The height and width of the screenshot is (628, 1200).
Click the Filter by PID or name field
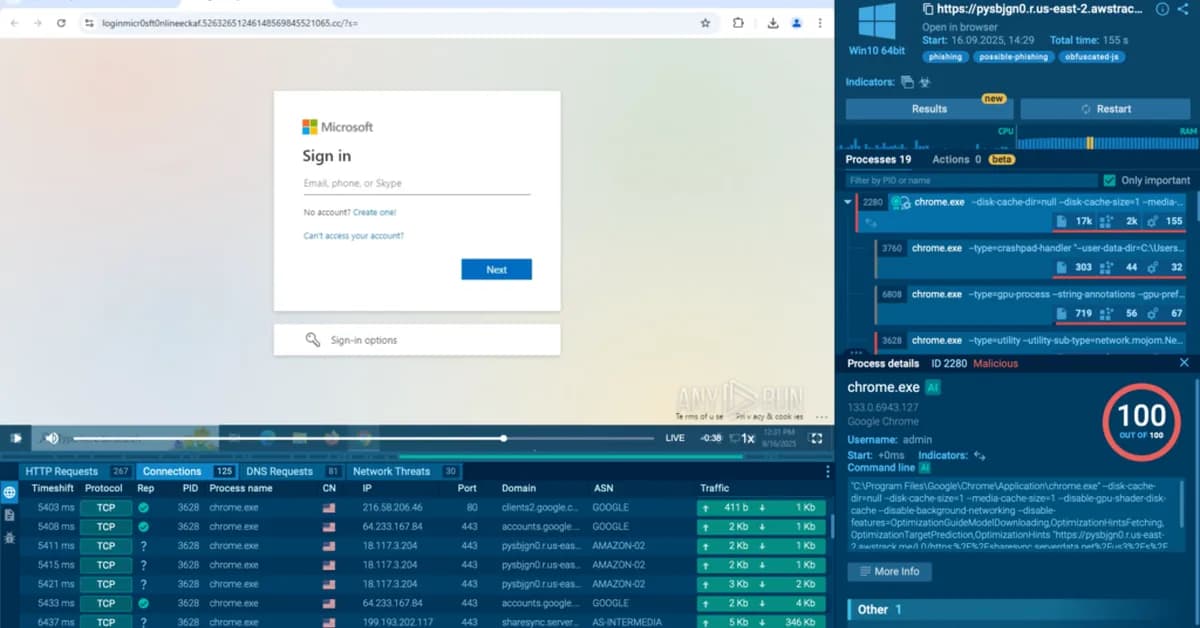point(970,180)
